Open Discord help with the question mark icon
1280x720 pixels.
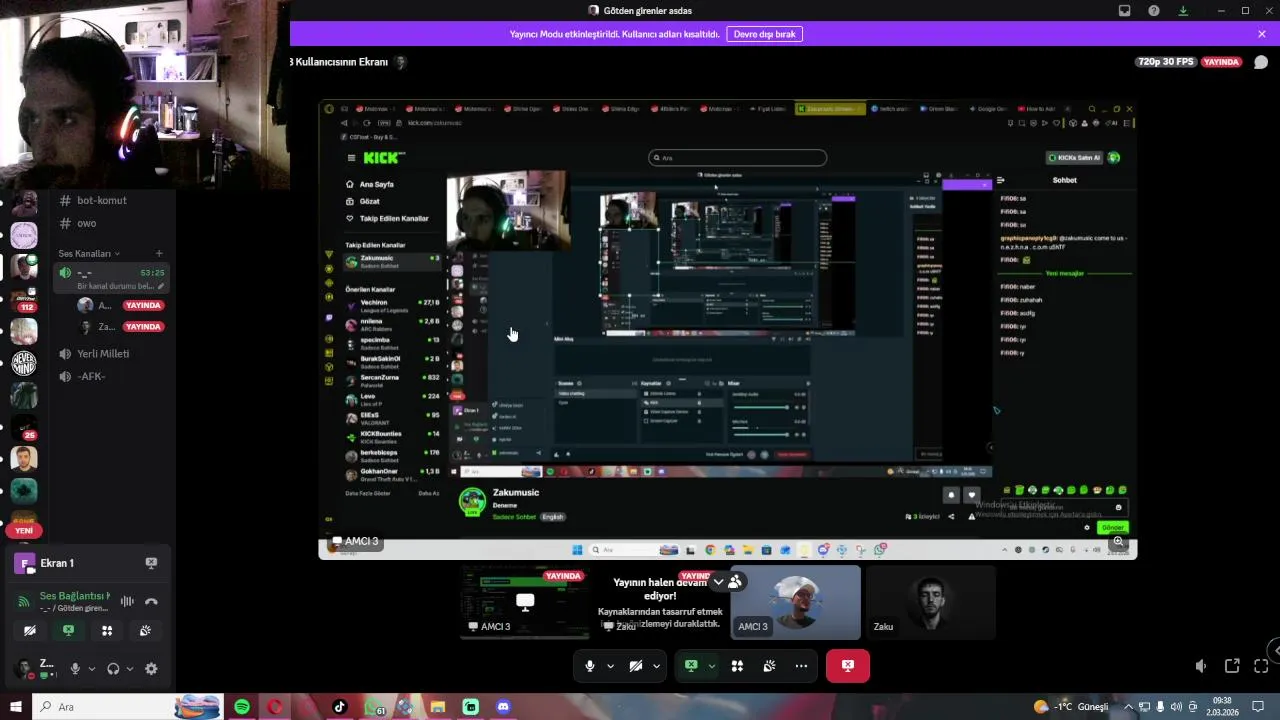[1154, 11]
